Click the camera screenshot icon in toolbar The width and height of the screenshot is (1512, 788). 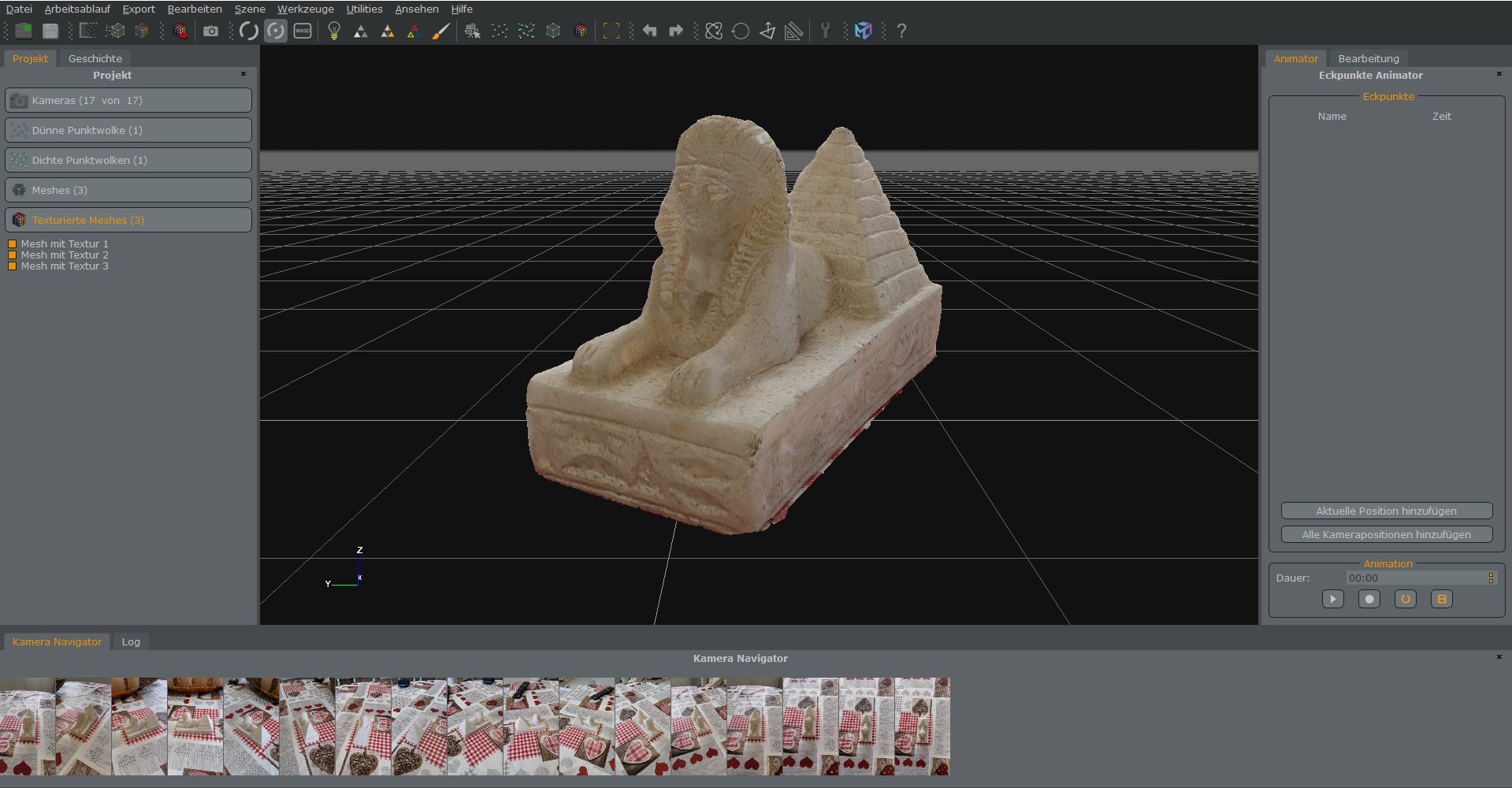(x=210, y=32)
